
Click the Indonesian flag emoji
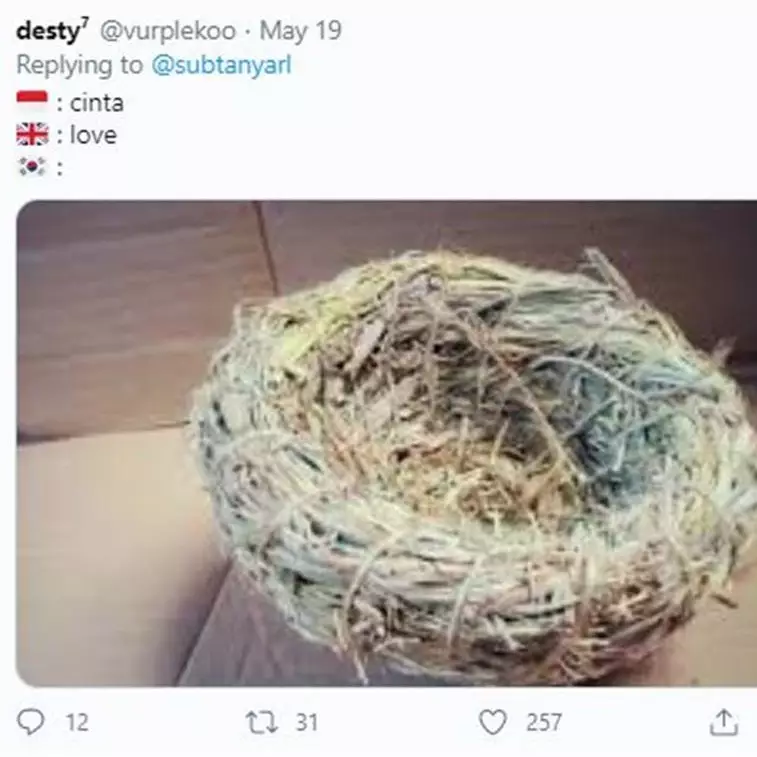click(x=32, y=102)
